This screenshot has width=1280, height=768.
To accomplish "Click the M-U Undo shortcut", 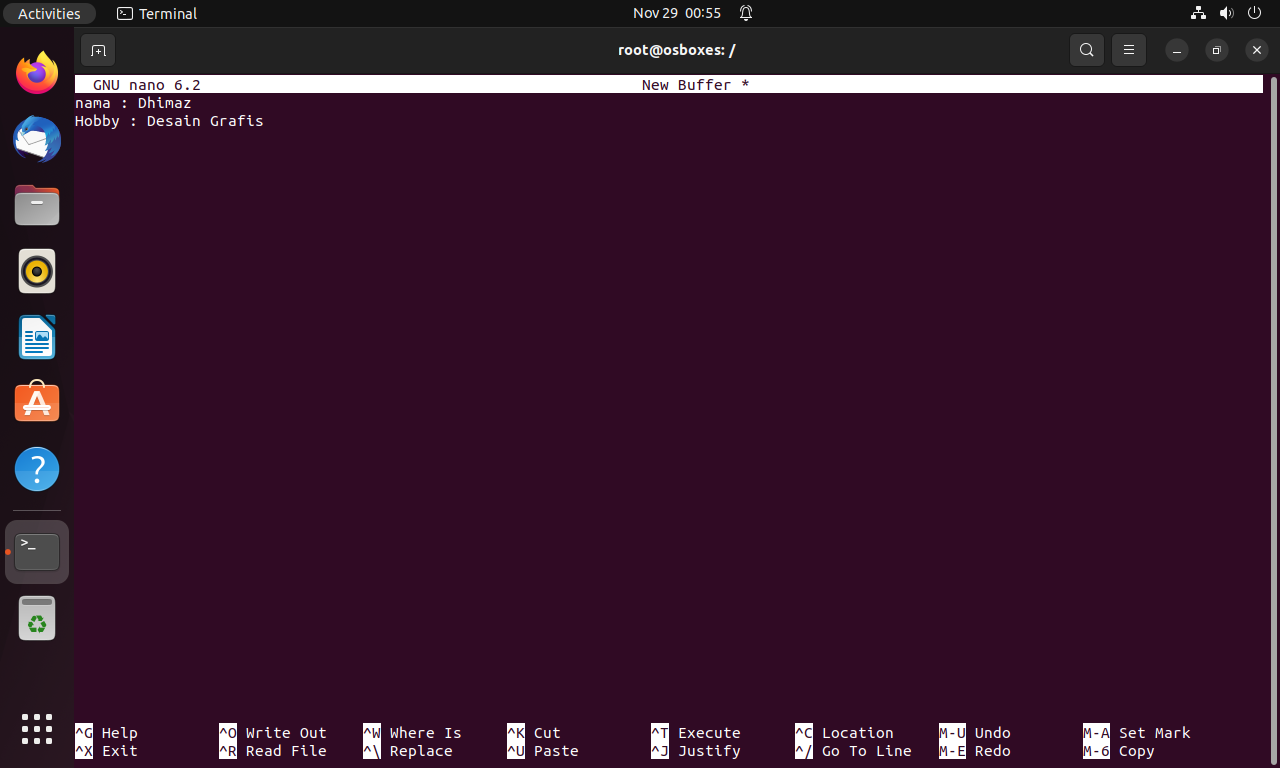I will coord(975,733).
